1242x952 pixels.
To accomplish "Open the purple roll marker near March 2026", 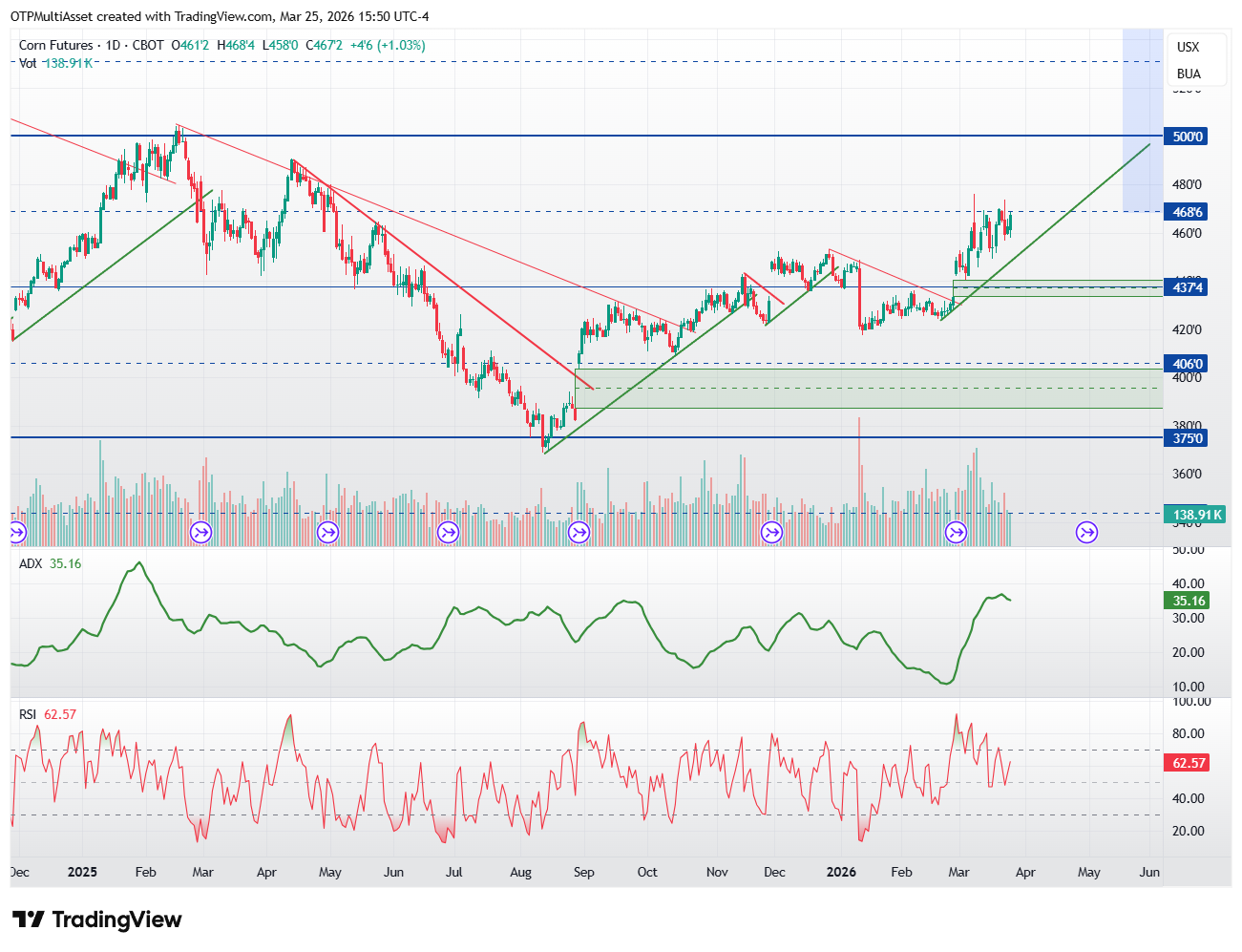I will [956, 532].
